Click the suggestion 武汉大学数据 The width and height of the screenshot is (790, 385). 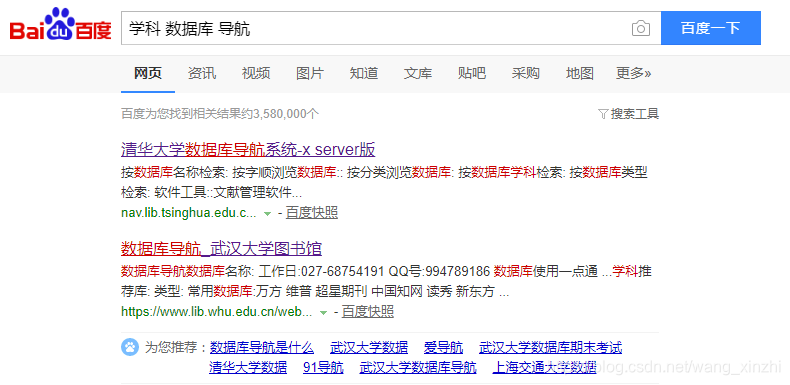pyautogui.click(x=369, y=347)
